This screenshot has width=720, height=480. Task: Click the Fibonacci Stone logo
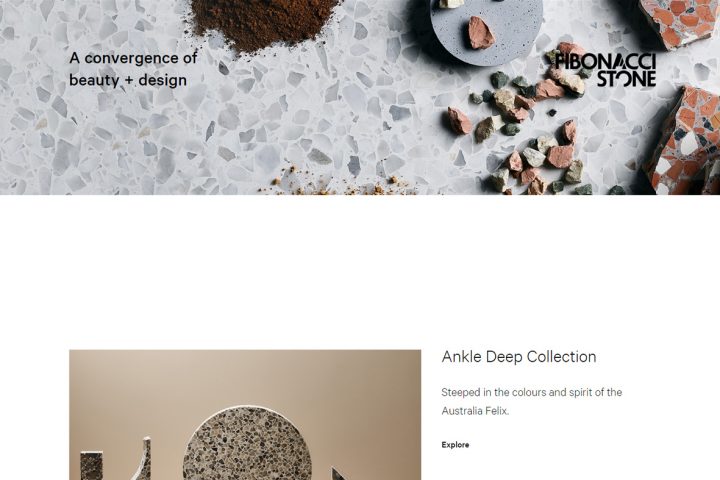[x=605, y=70]
